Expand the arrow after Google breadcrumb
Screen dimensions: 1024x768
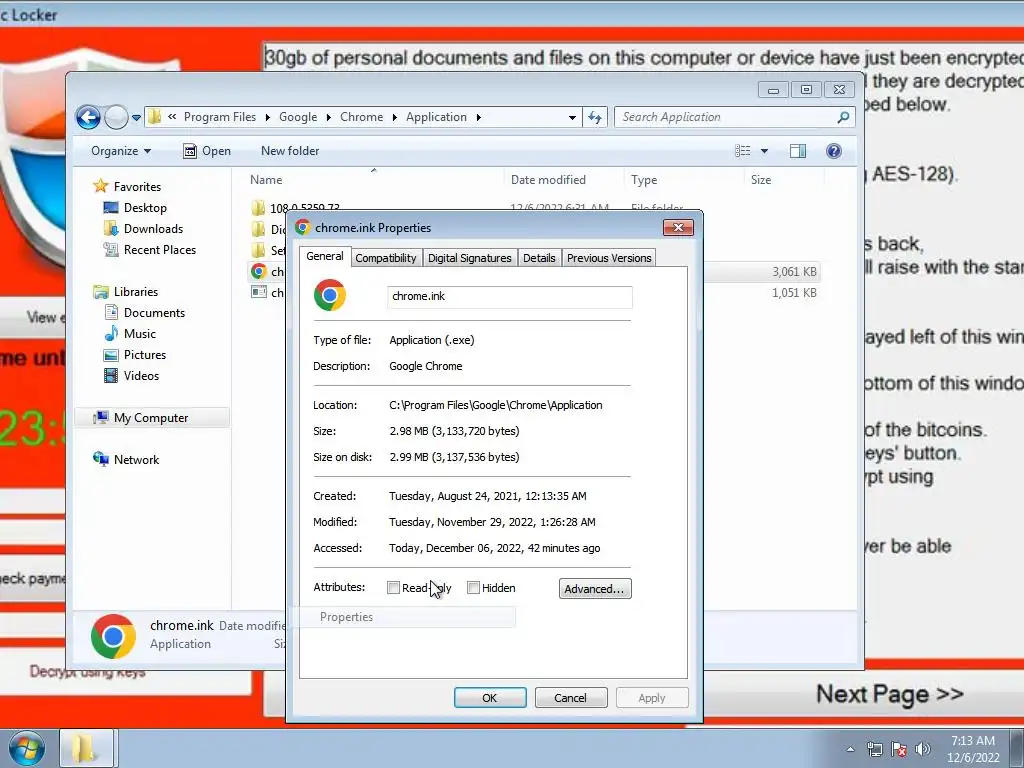tap(328, 118)
